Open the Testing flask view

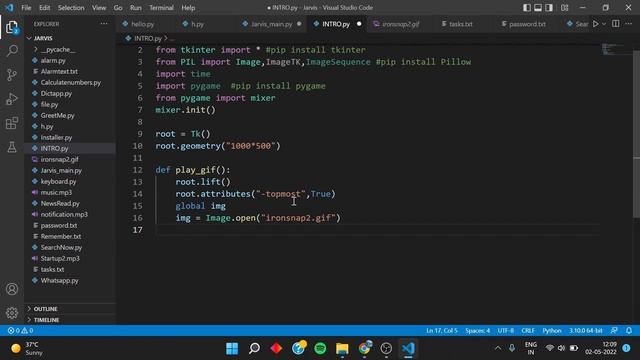click(12, 147)
